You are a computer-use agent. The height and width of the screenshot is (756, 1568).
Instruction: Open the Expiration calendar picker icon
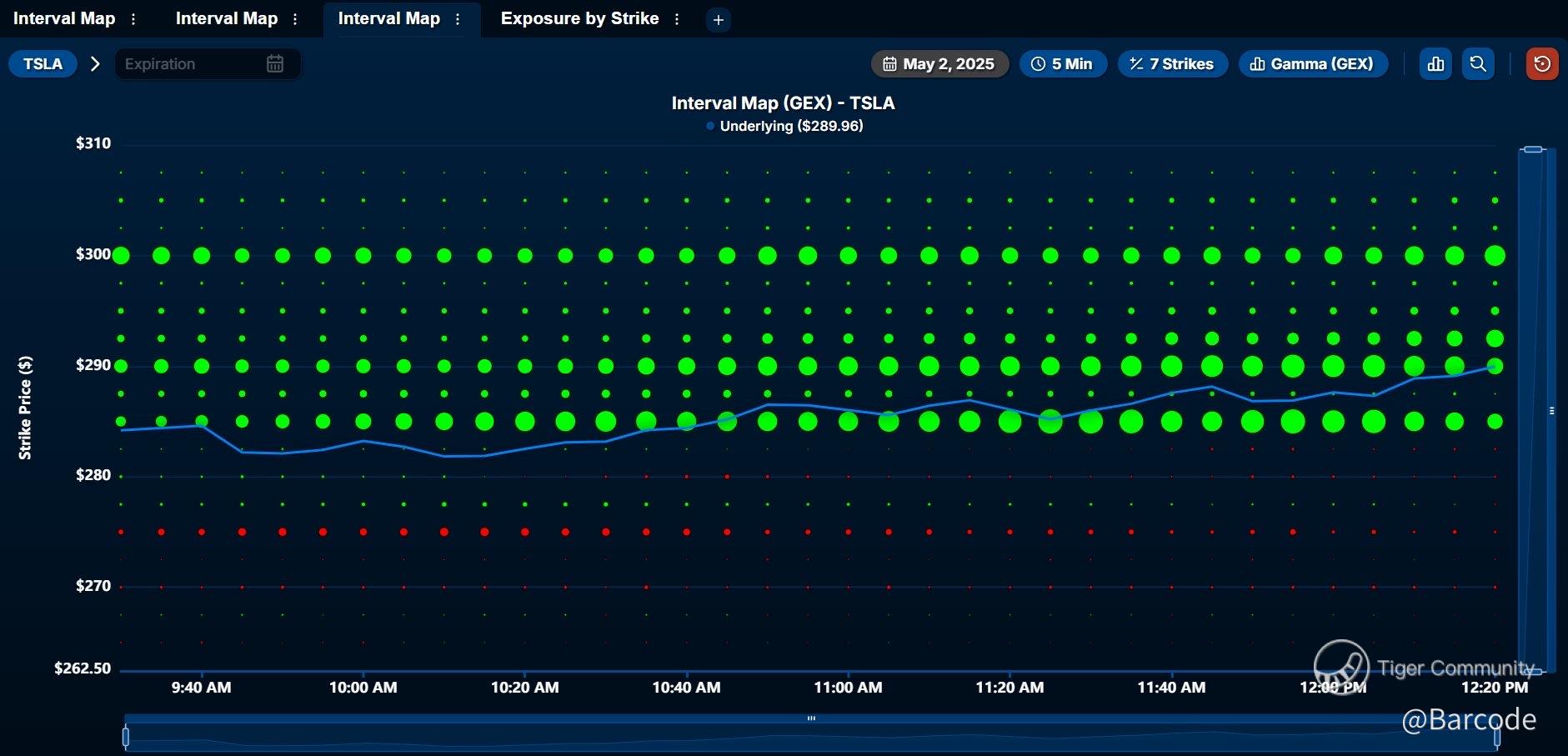point(275,64)
